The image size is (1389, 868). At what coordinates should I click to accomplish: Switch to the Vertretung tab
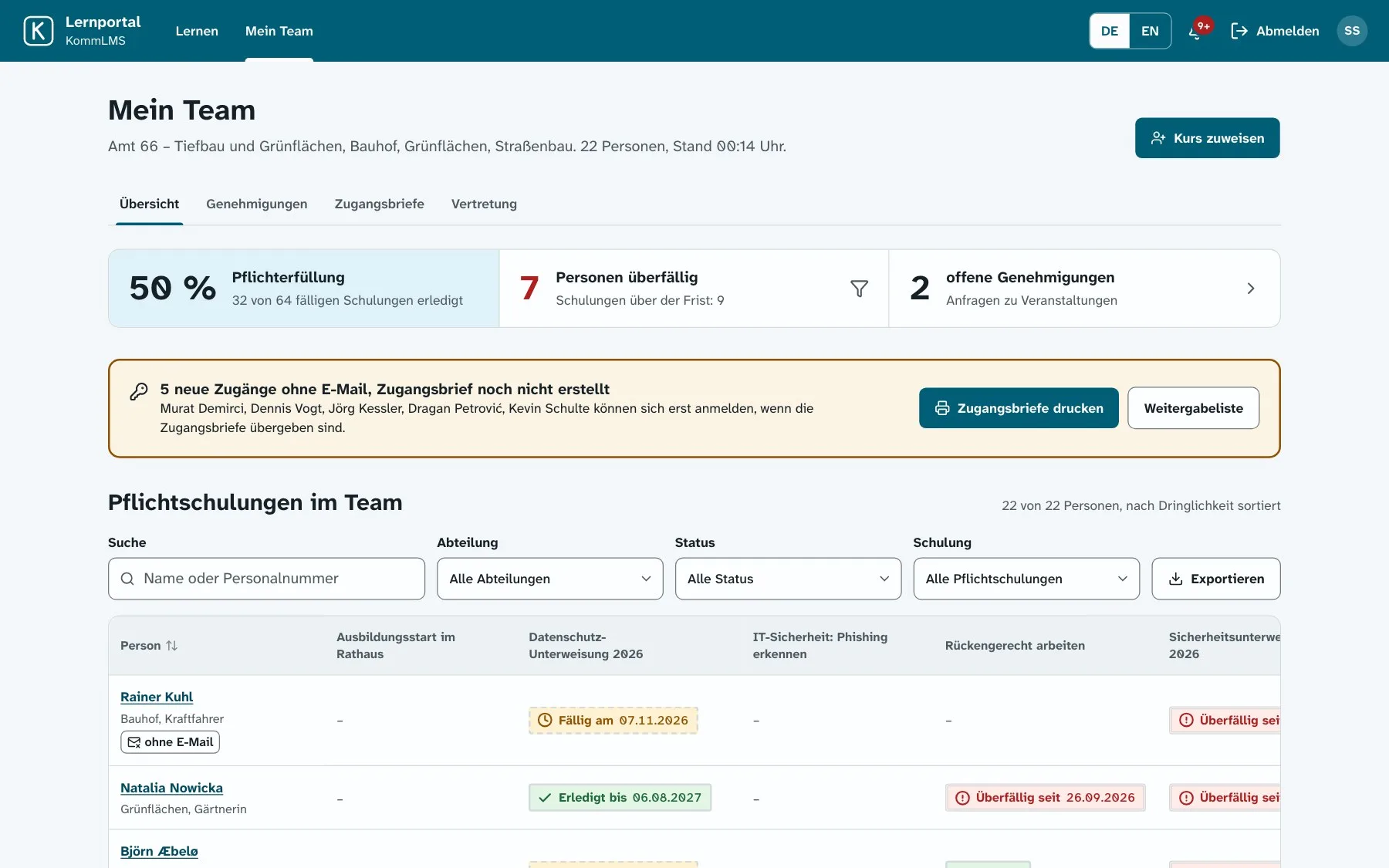coord(484,204)
